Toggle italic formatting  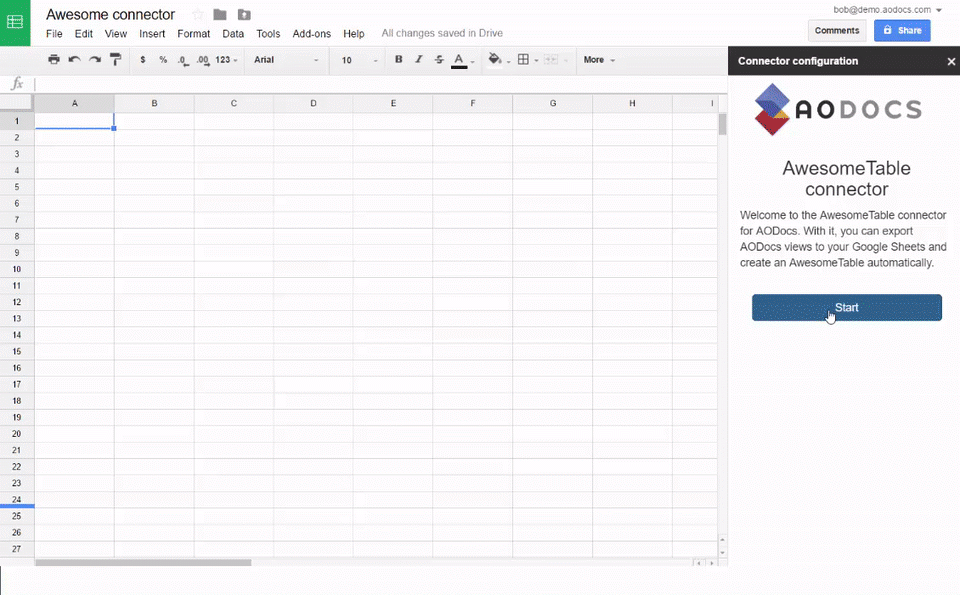[419, 59]
